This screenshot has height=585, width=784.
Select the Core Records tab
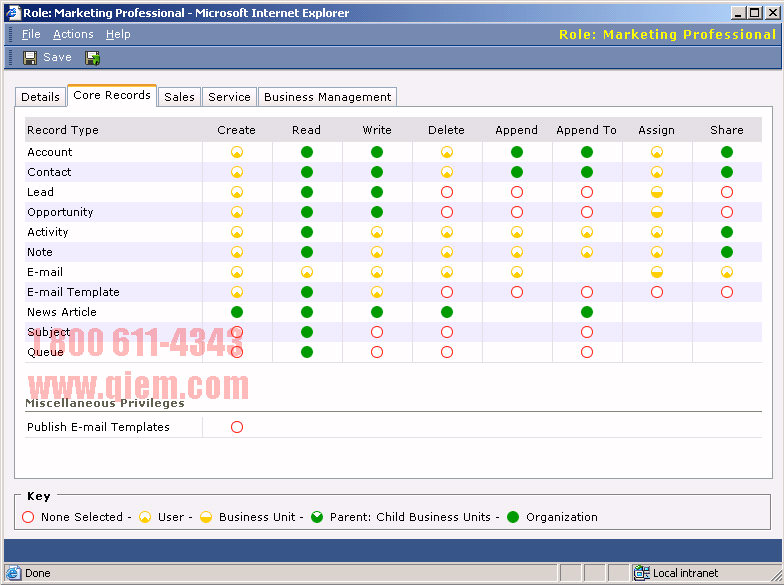(112, 95)
